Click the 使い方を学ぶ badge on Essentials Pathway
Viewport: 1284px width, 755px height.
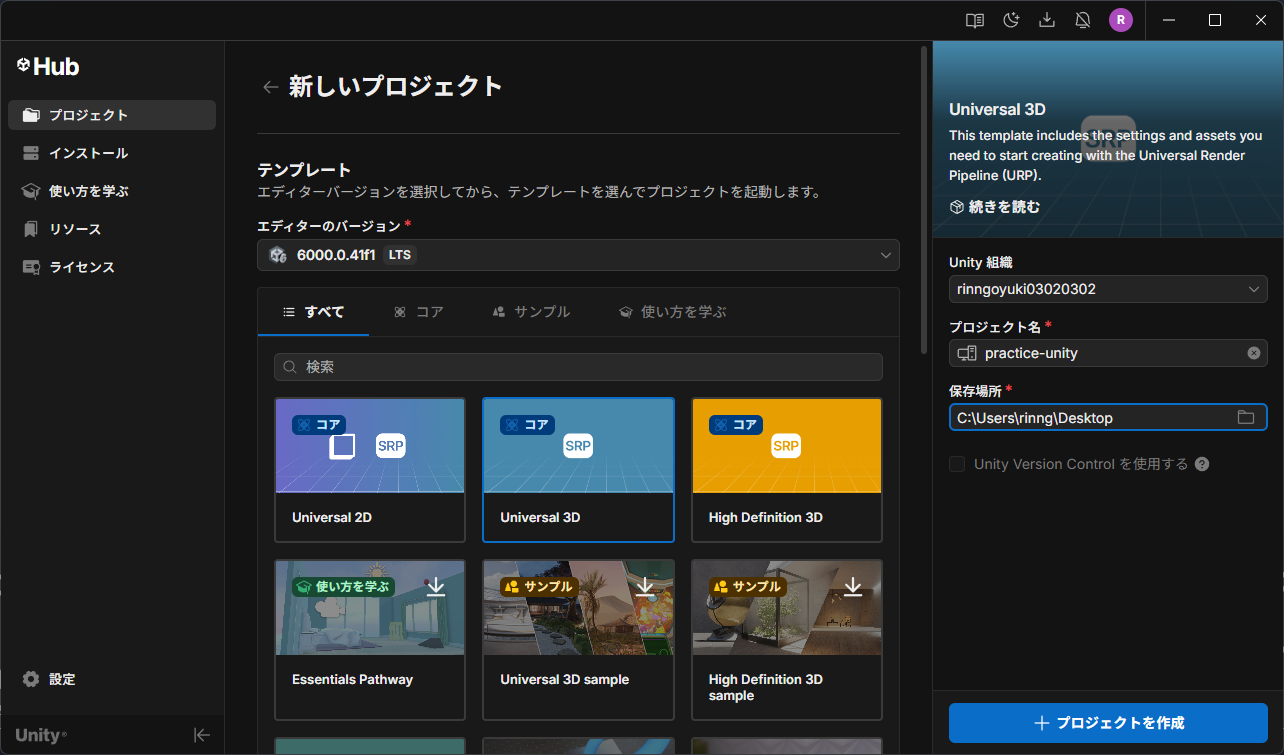coord(342,586)
